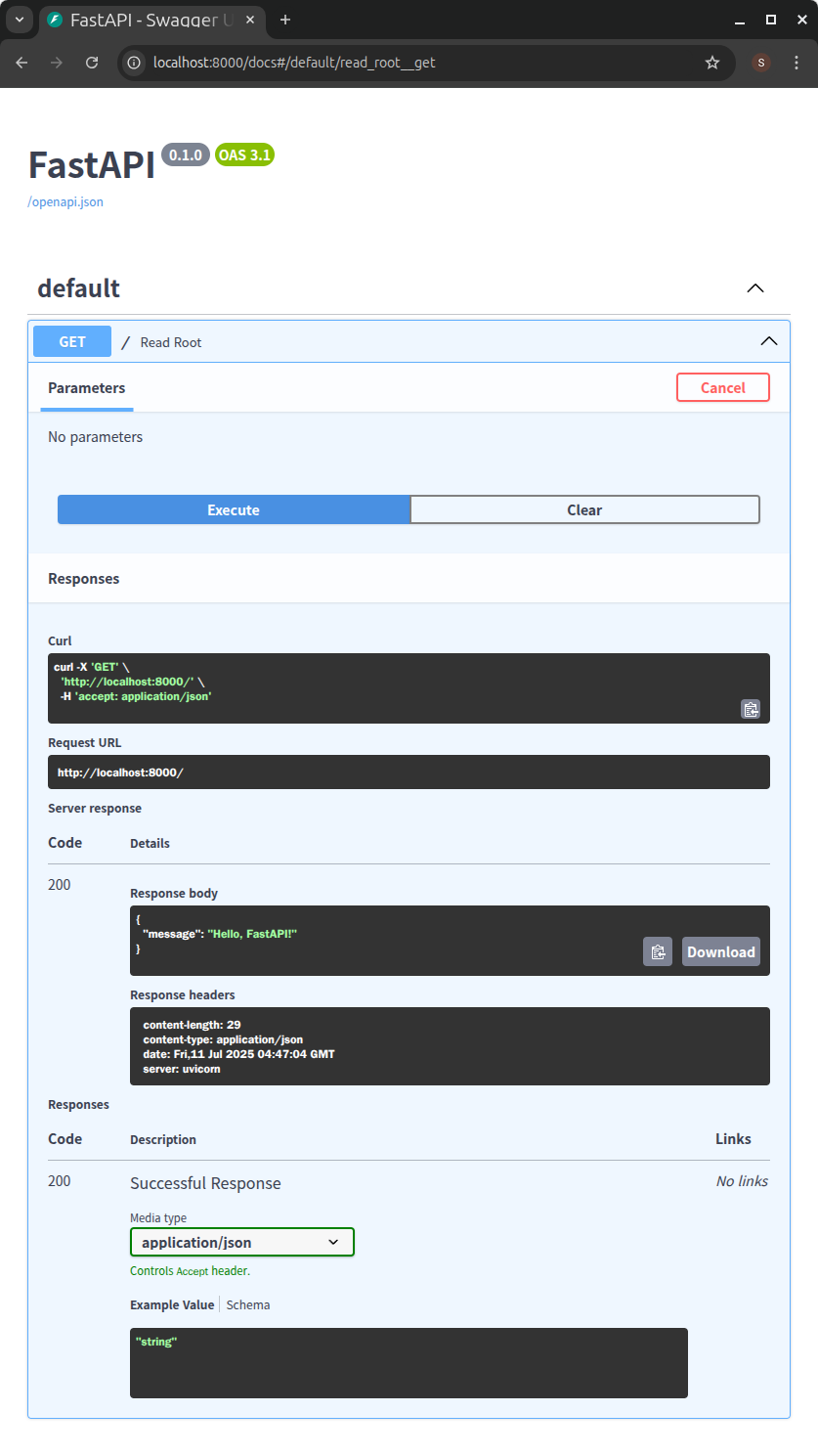Click the default section heading

(78, 288)
